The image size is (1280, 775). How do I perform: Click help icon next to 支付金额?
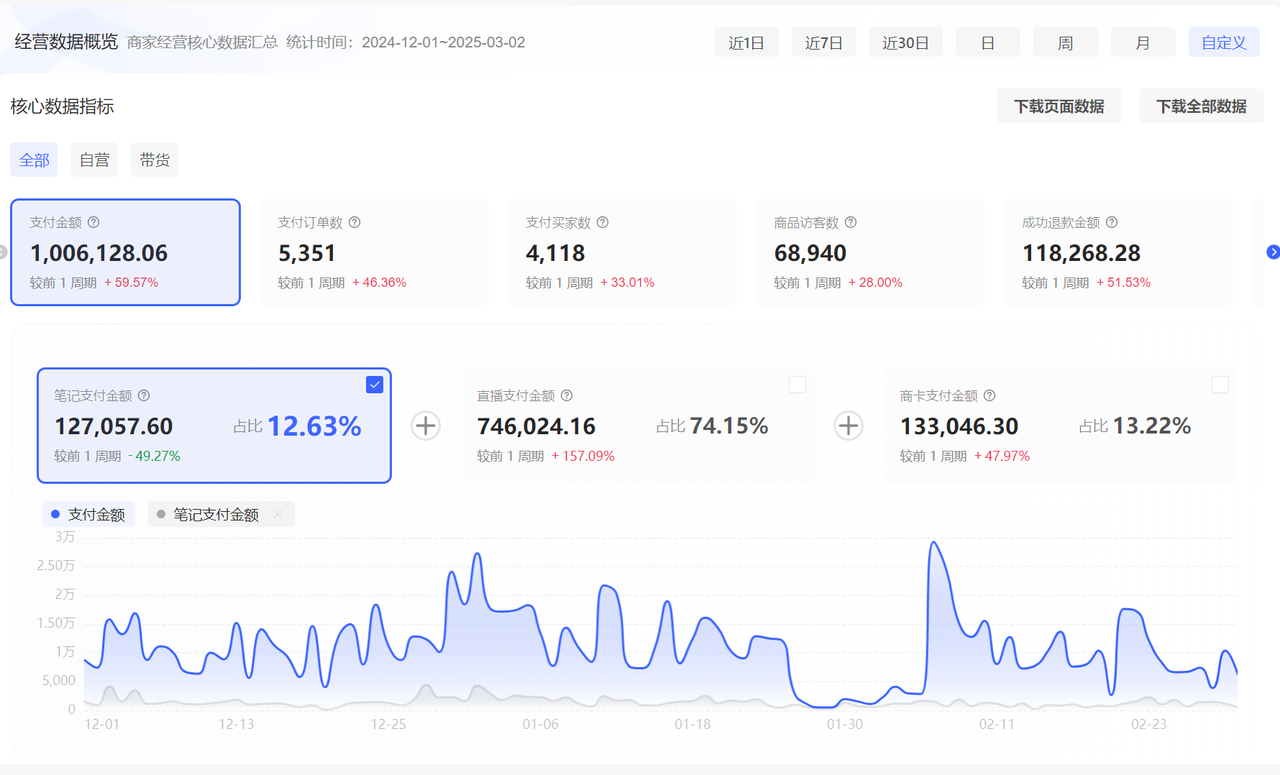pos(94,223)
